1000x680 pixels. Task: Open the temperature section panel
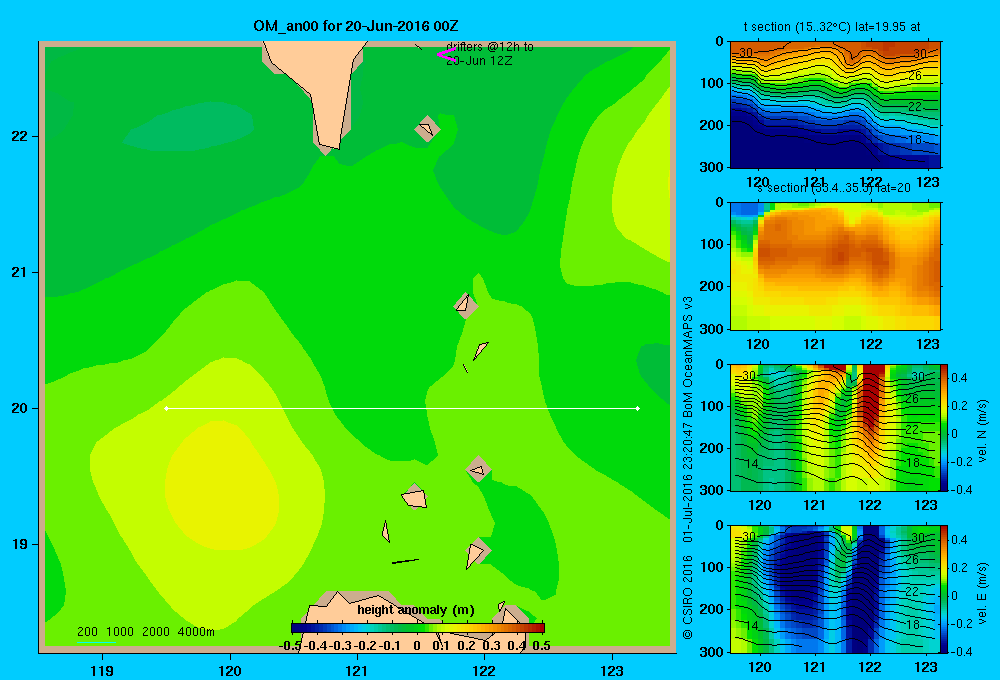tap(835, 104)
